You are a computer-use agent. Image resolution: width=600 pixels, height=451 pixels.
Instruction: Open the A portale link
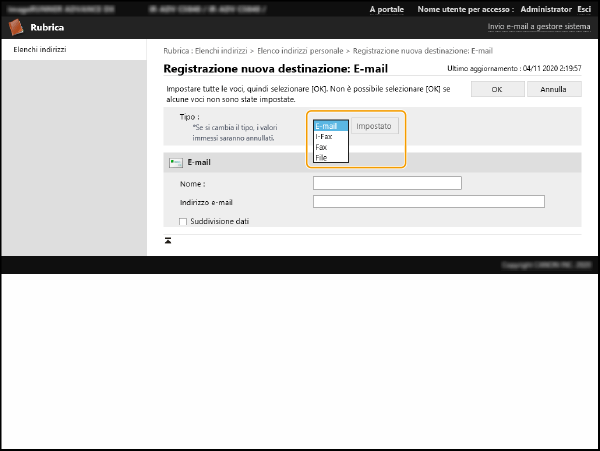coord(387,9)
